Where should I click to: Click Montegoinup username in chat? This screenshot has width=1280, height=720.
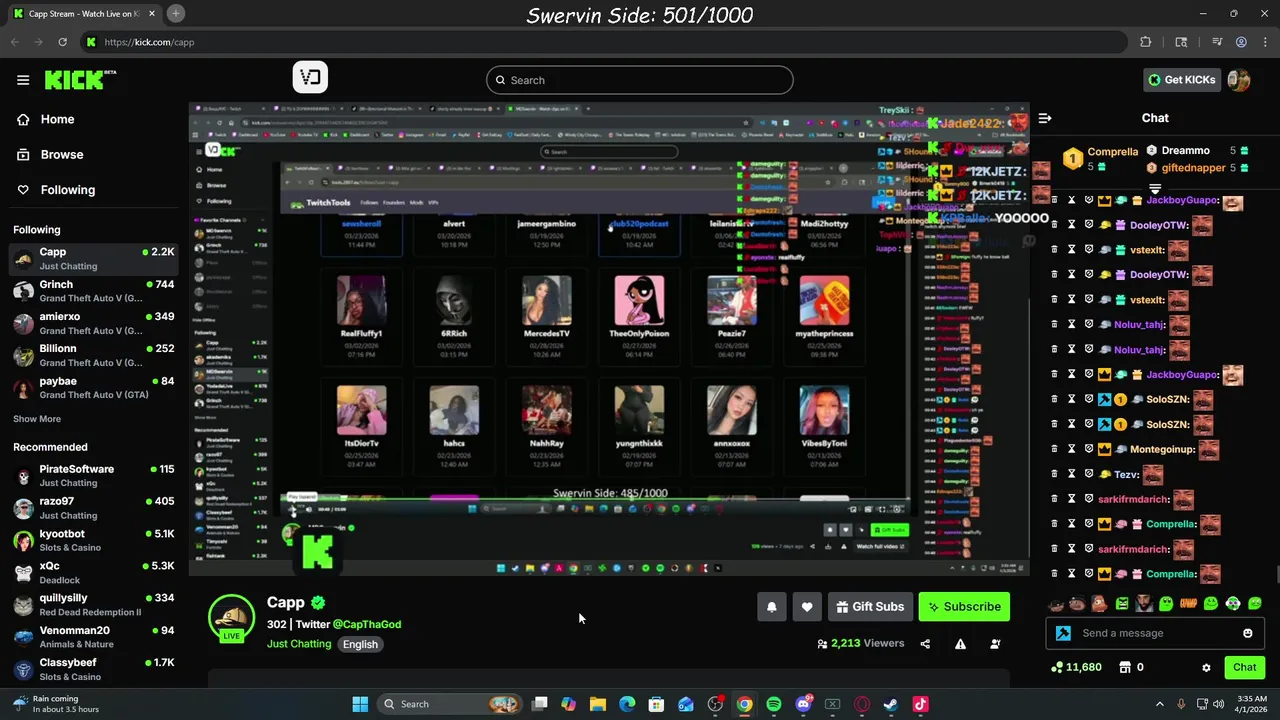click(x=1162, y=449)
